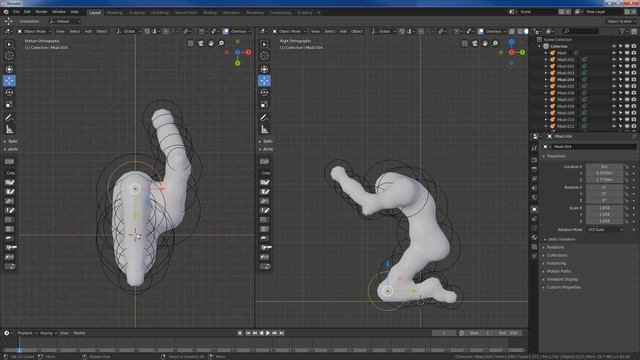Click the red X axis on left viewport gizmo
The width and height of the screenshot is (640, 360).
click(248, 52)
